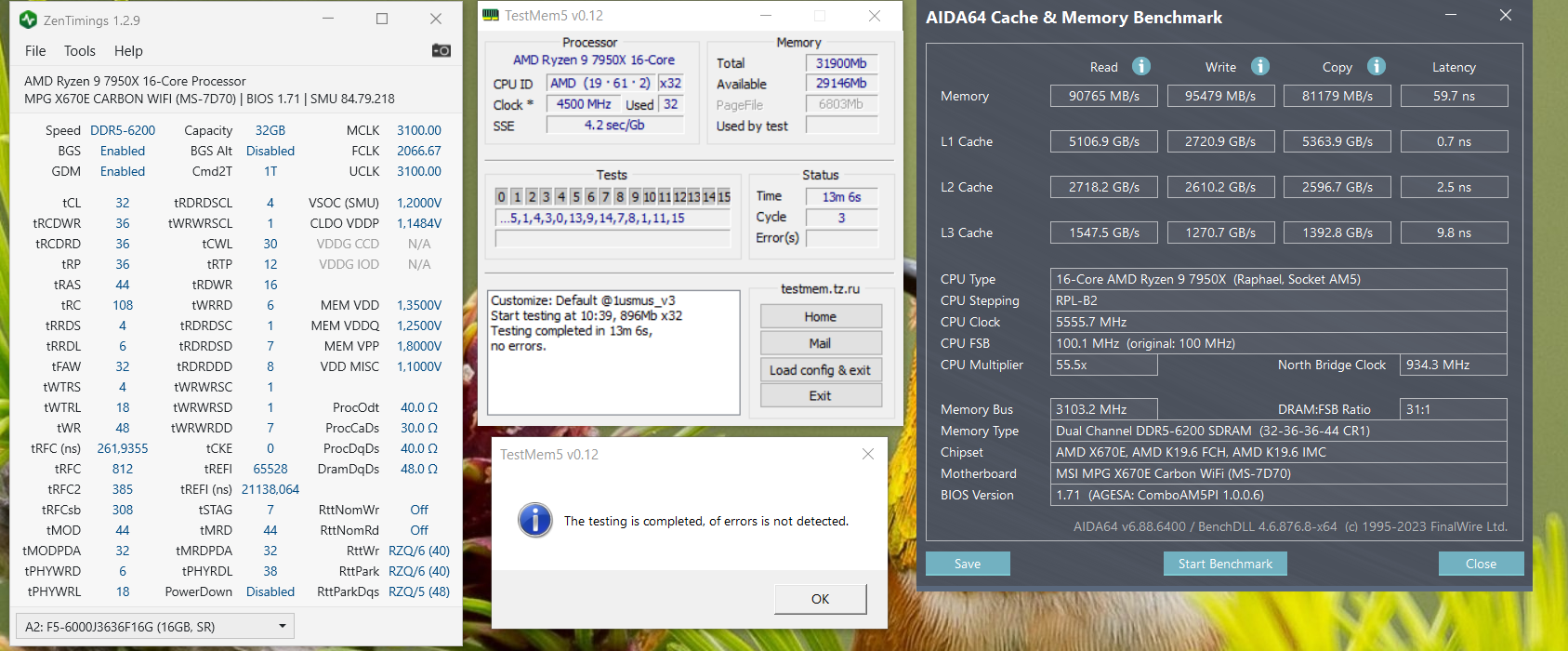Viewport: 1568px width, 651px height.
Task: Click OK in the testing completed dialog
Action: point(821,599)
